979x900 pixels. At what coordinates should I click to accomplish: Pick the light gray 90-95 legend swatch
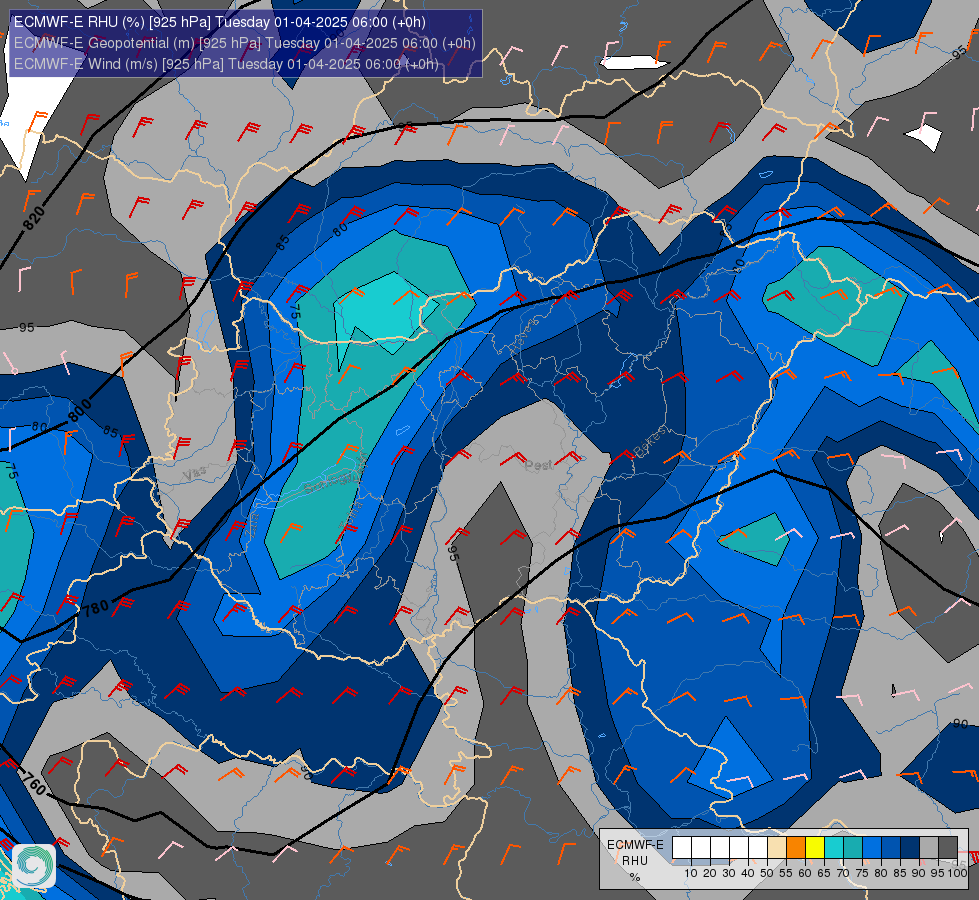(929, 847)
